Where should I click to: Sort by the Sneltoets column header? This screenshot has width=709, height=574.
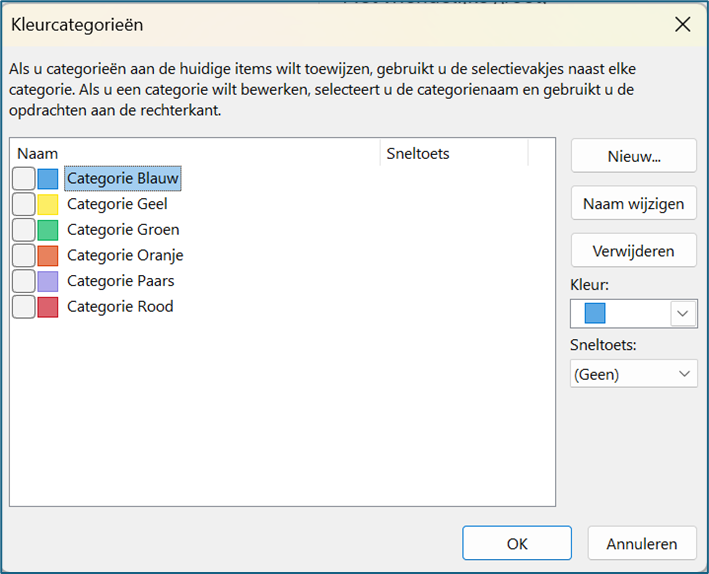(453, 153)
